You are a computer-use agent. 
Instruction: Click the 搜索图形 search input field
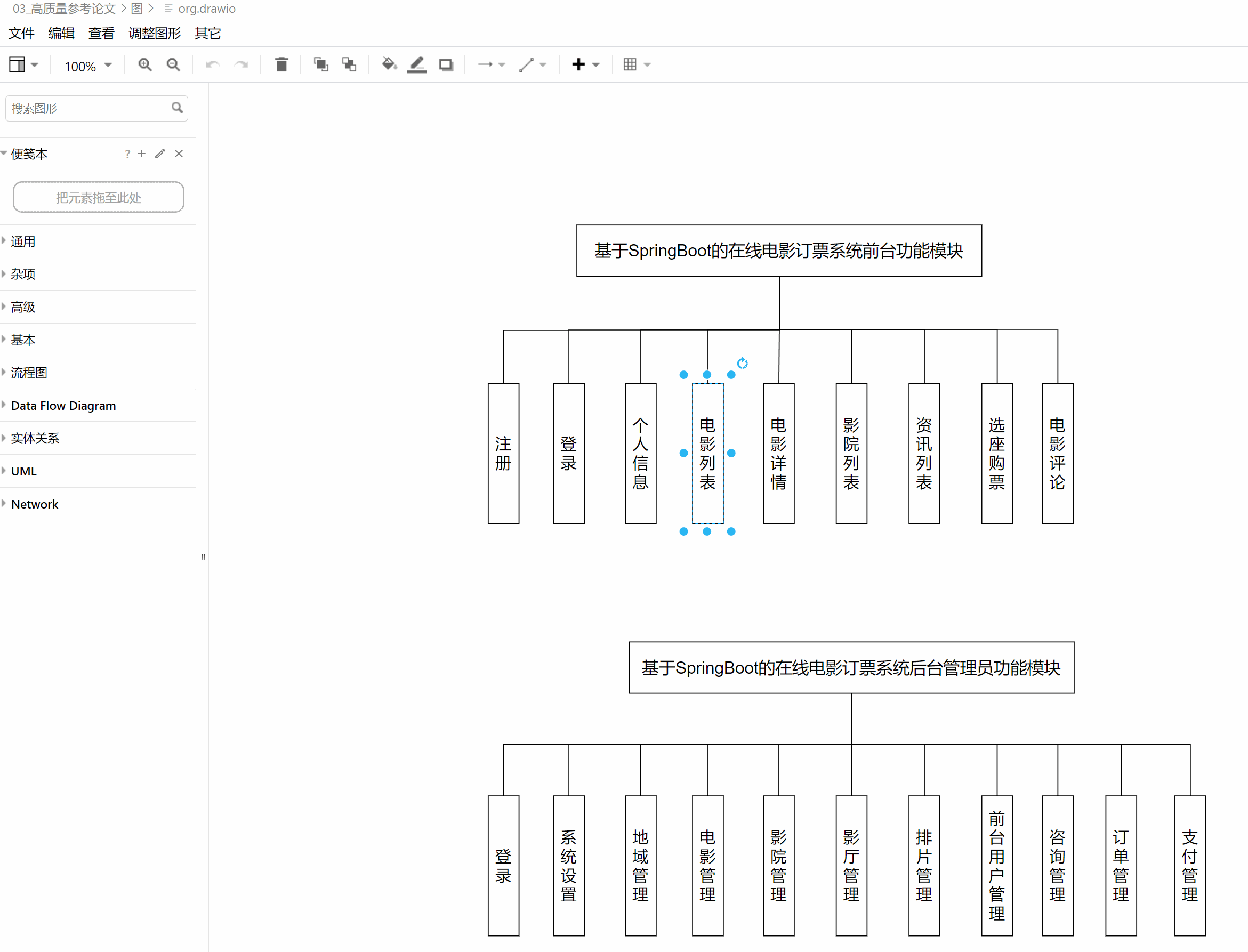pos(96,108)
